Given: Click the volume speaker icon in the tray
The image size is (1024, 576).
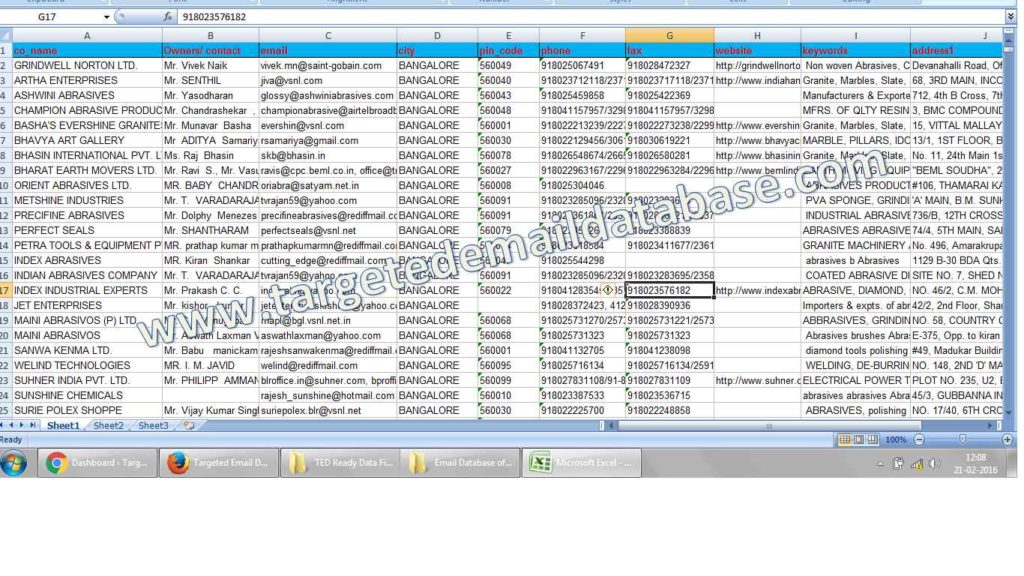Looking at the screenshot, I should click(x=935, y=464).
